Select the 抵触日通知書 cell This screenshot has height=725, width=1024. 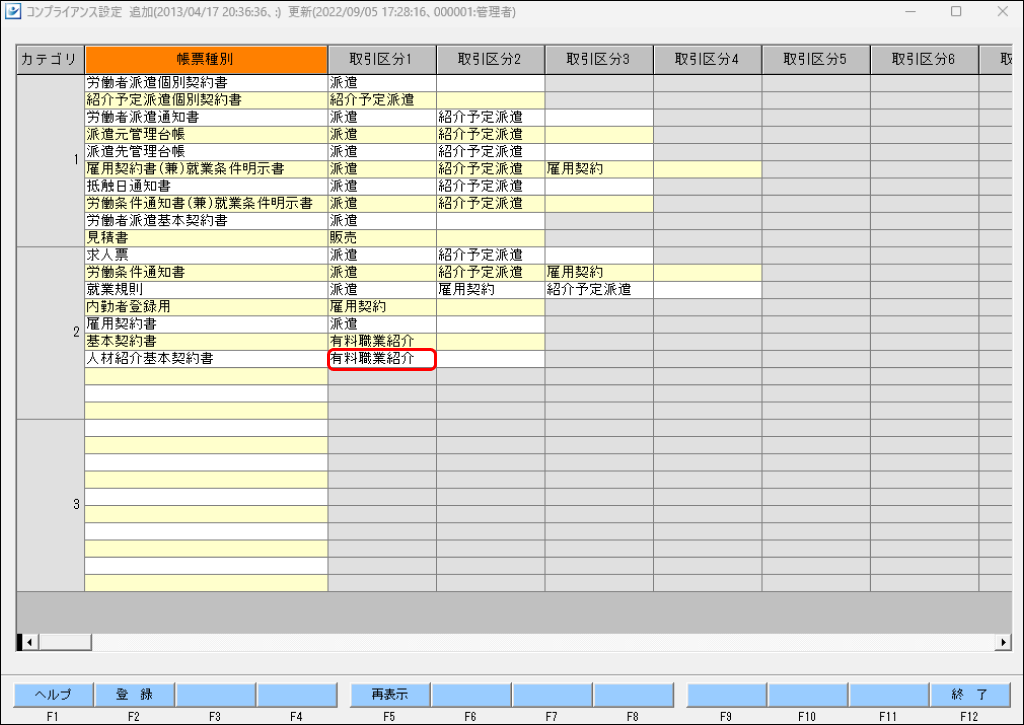coord(206,186)
